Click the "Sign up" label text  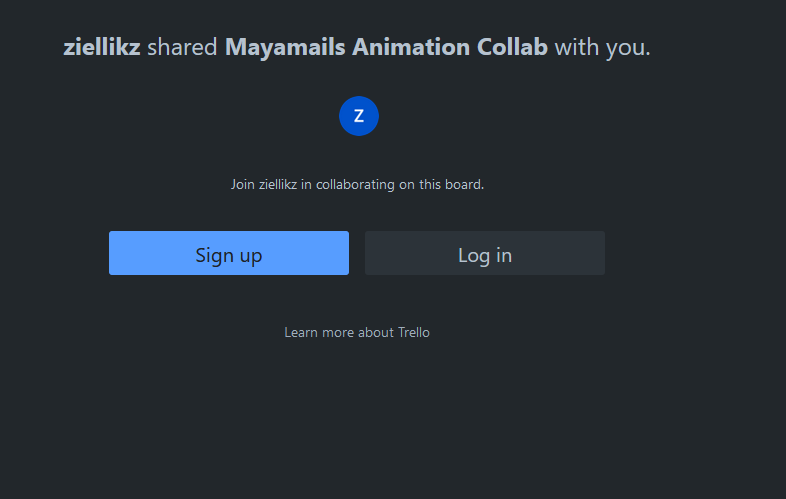click(228, 255)
